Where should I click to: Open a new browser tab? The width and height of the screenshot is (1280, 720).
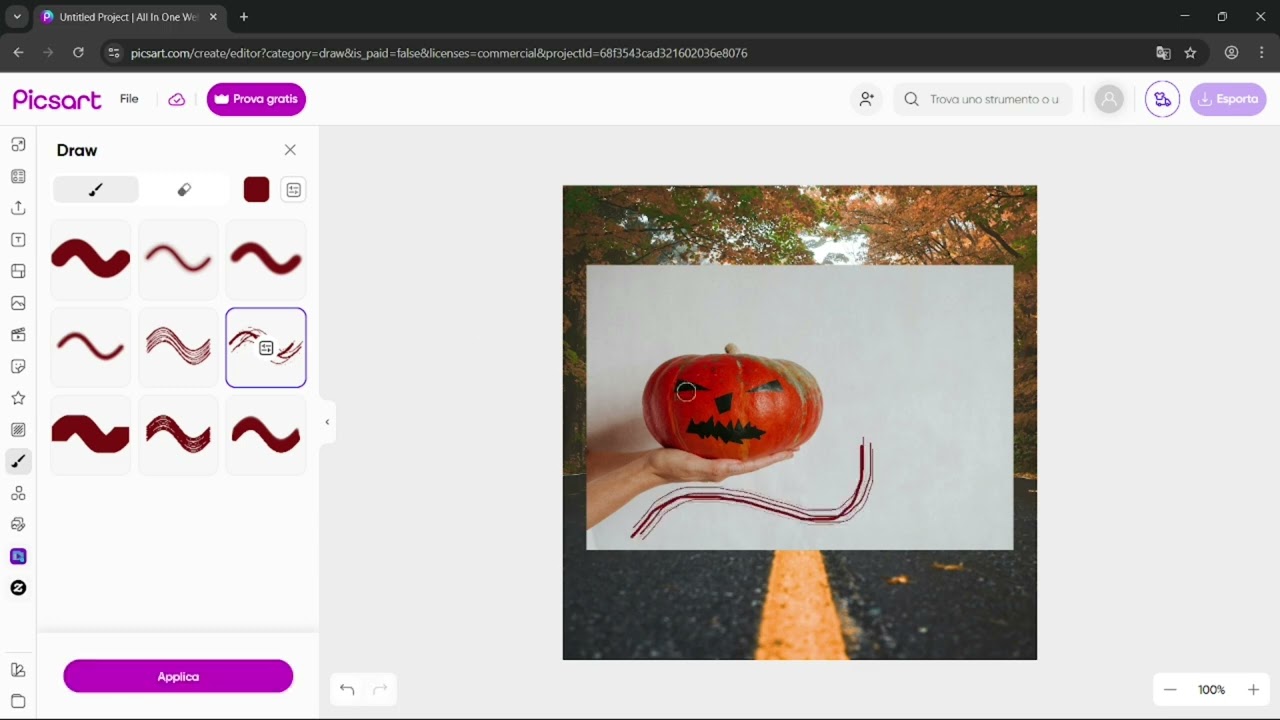pyautogui.click(x=244, y=17)
